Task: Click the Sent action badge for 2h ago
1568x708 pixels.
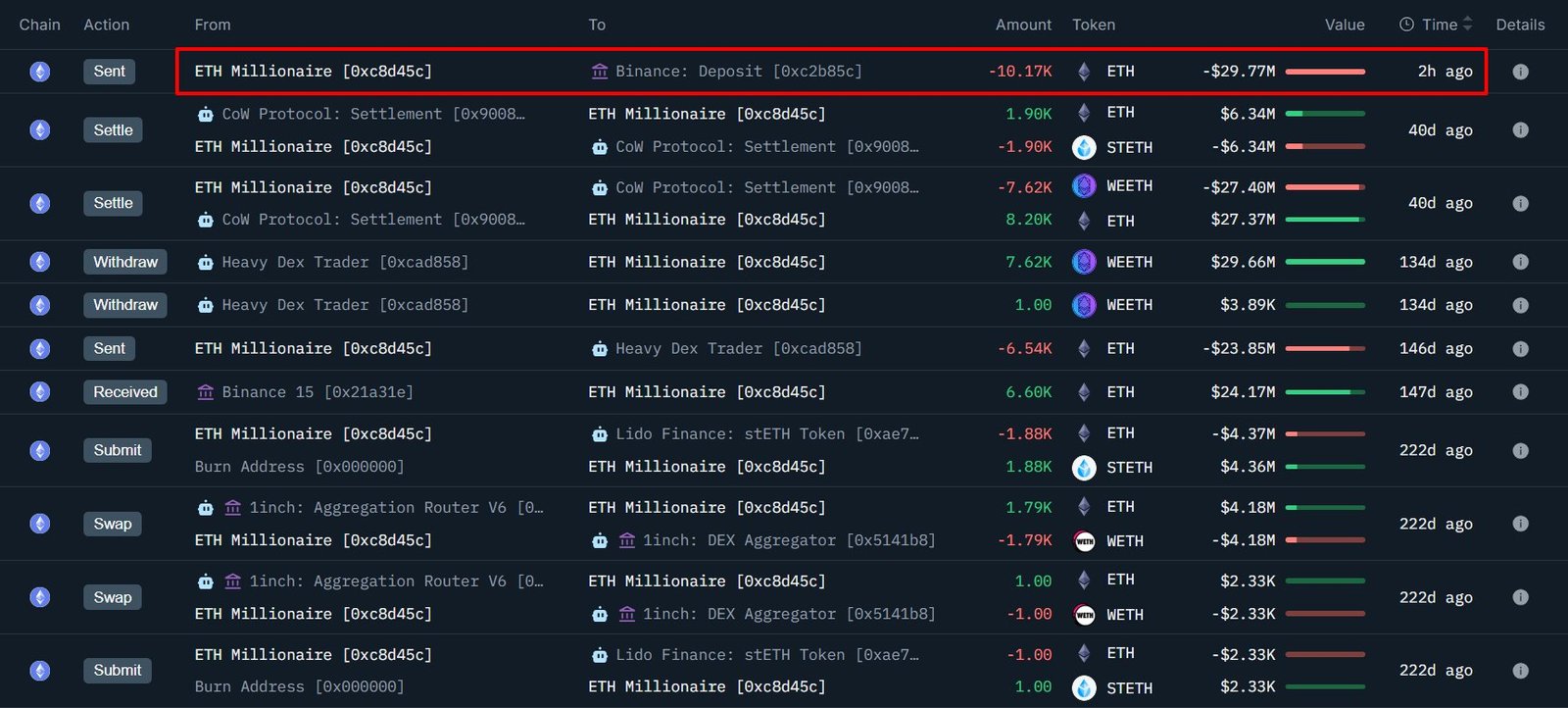Action: (109, 72)
